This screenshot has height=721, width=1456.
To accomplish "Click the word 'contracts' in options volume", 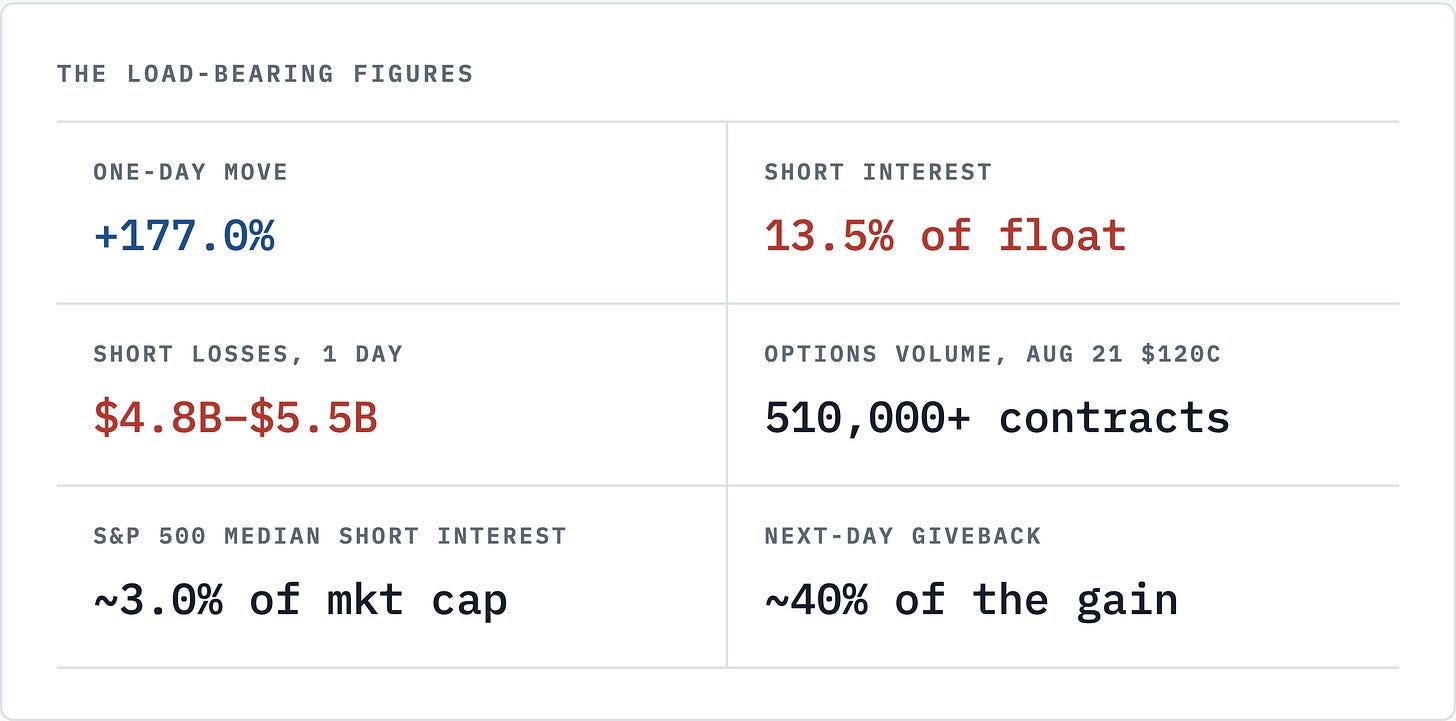I will tap(1114, 418).
